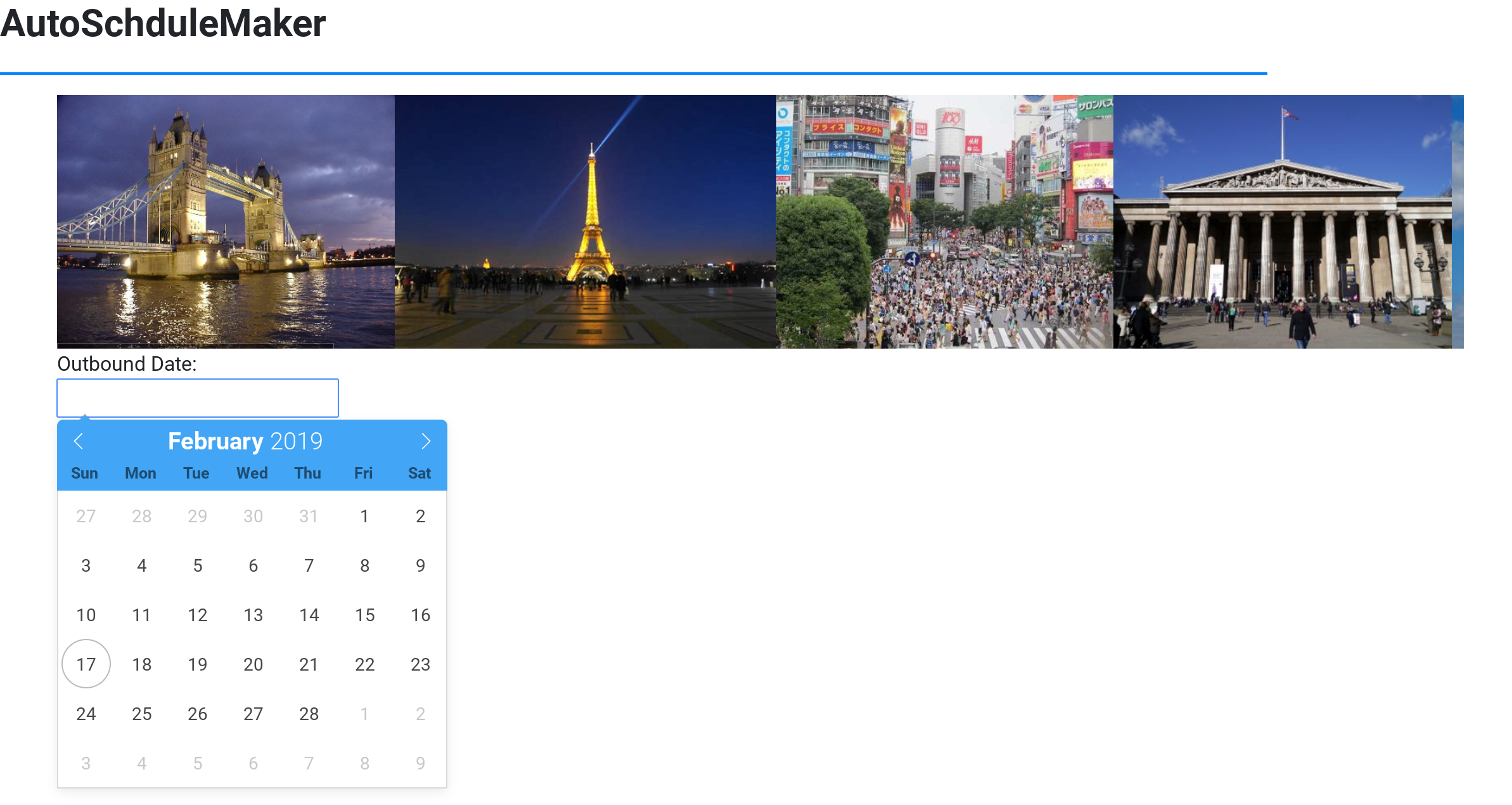
Task: Pick February 1 in calendar
Action: pyautogui.click(x=364, y=516)
